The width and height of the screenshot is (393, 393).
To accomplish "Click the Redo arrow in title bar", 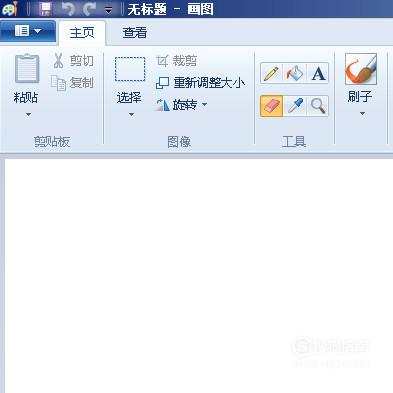I will (89, 9).
